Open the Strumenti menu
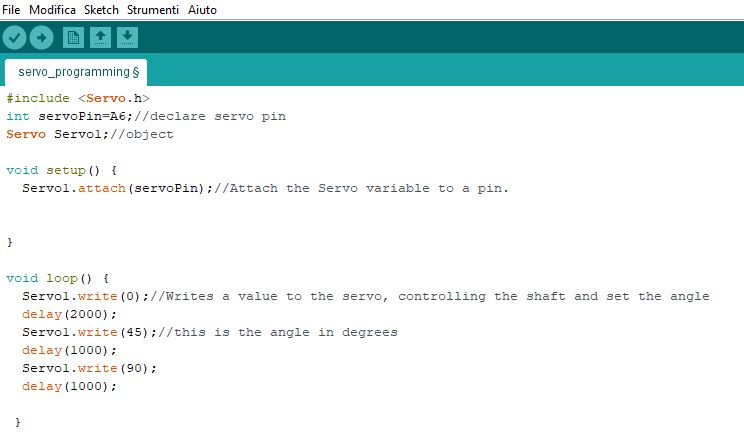744x442 pixels. 153,9
